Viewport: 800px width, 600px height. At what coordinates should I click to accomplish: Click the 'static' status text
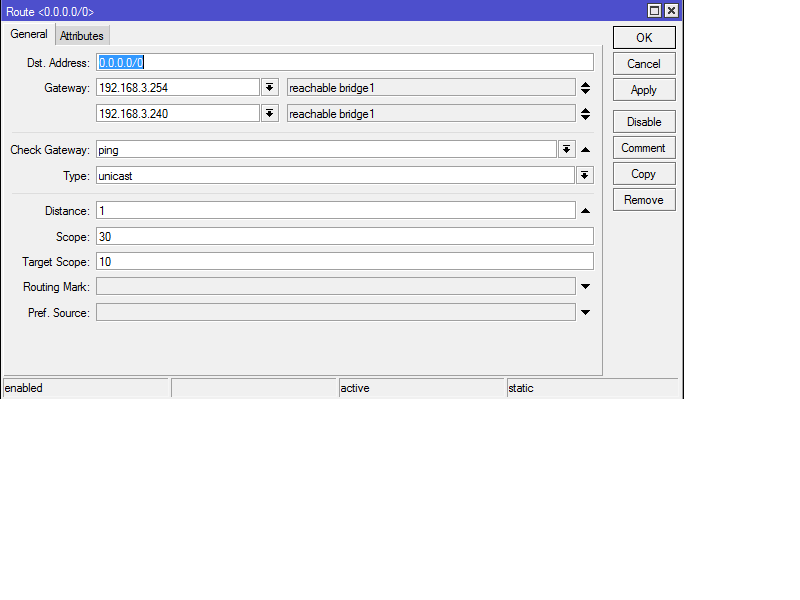(x=520, y=388)
